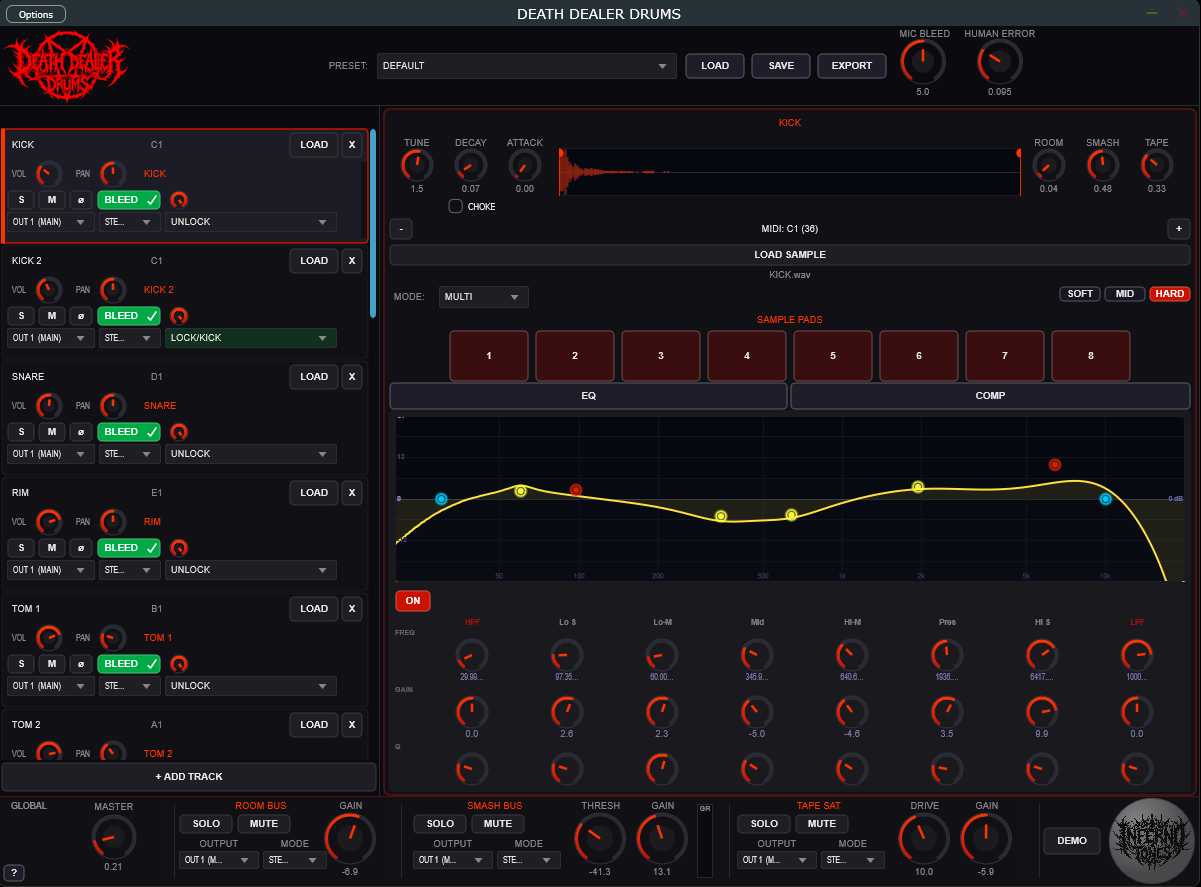
Task: Open the SNARE track stereo mode dropdown
Action: pyautogui.click(x=131, y=454)
